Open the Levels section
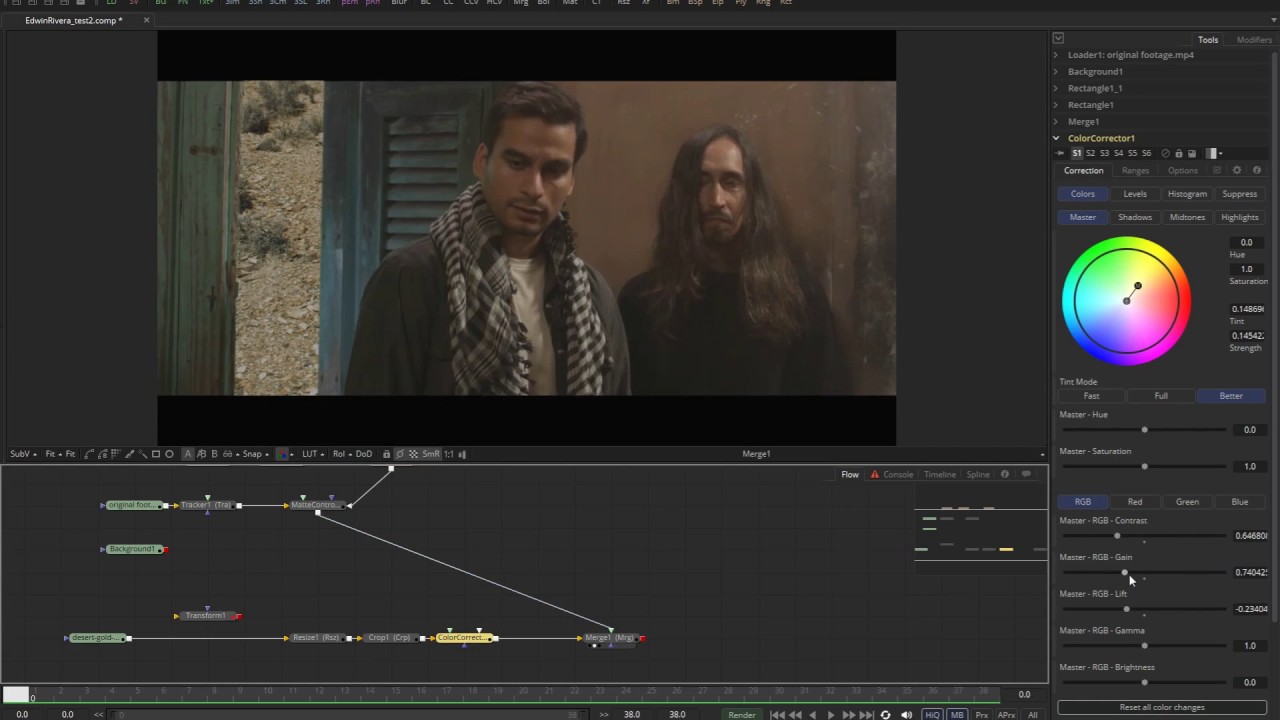1280x720 pixels. click(1135, 194)
